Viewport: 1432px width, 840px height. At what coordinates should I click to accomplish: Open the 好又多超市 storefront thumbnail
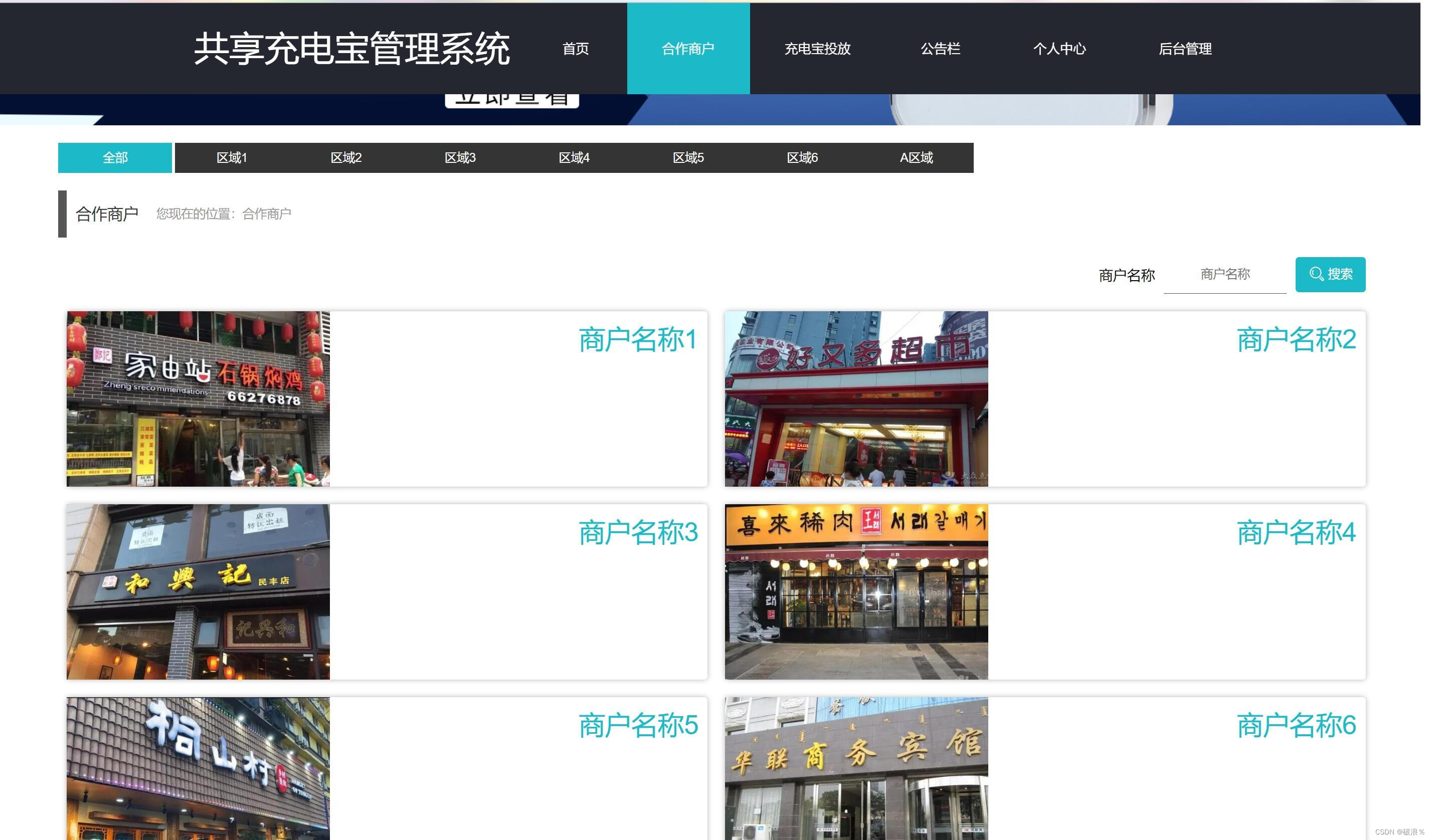(856, 399)
